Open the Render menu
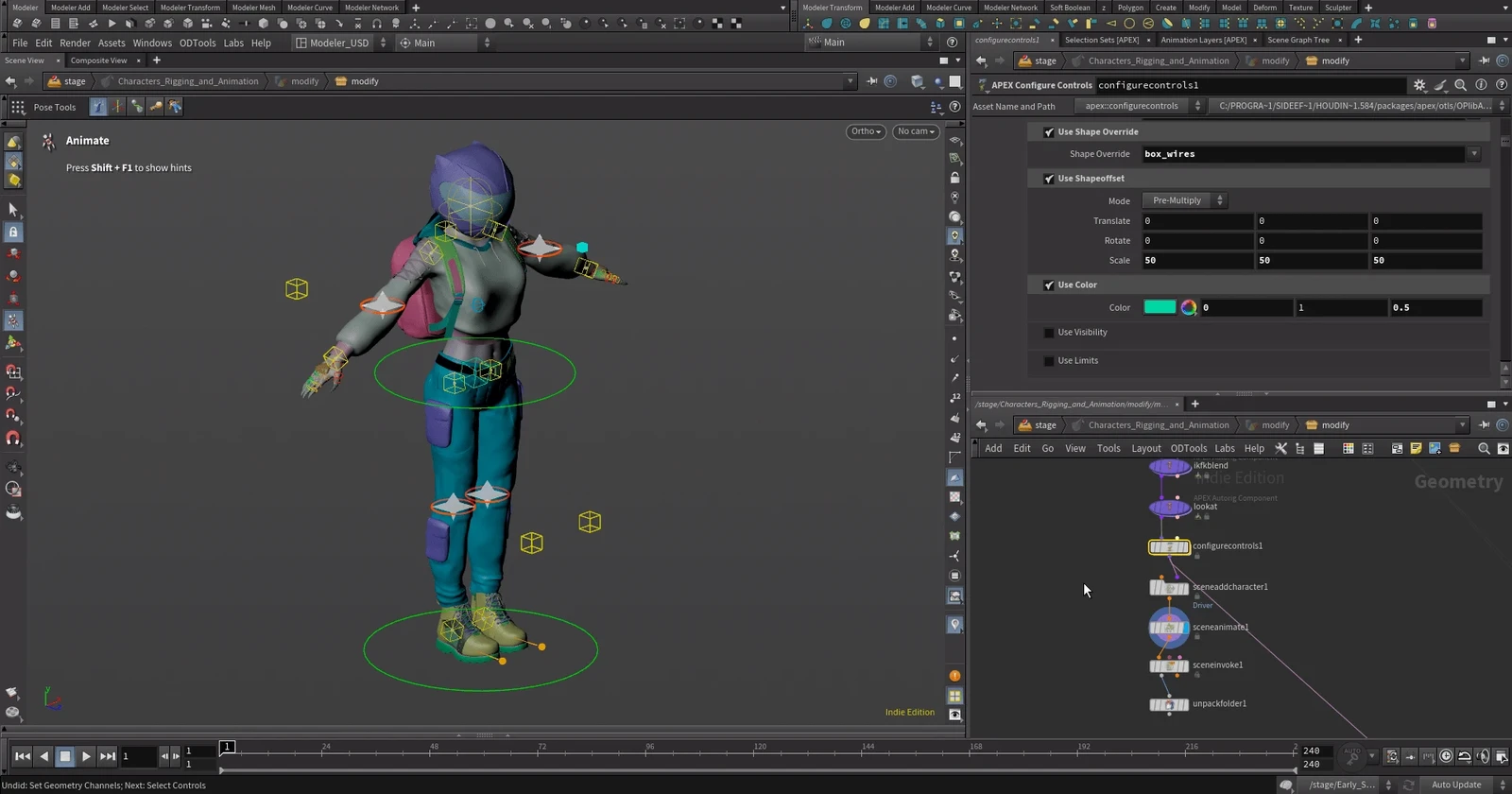 (x=75, y=43)
